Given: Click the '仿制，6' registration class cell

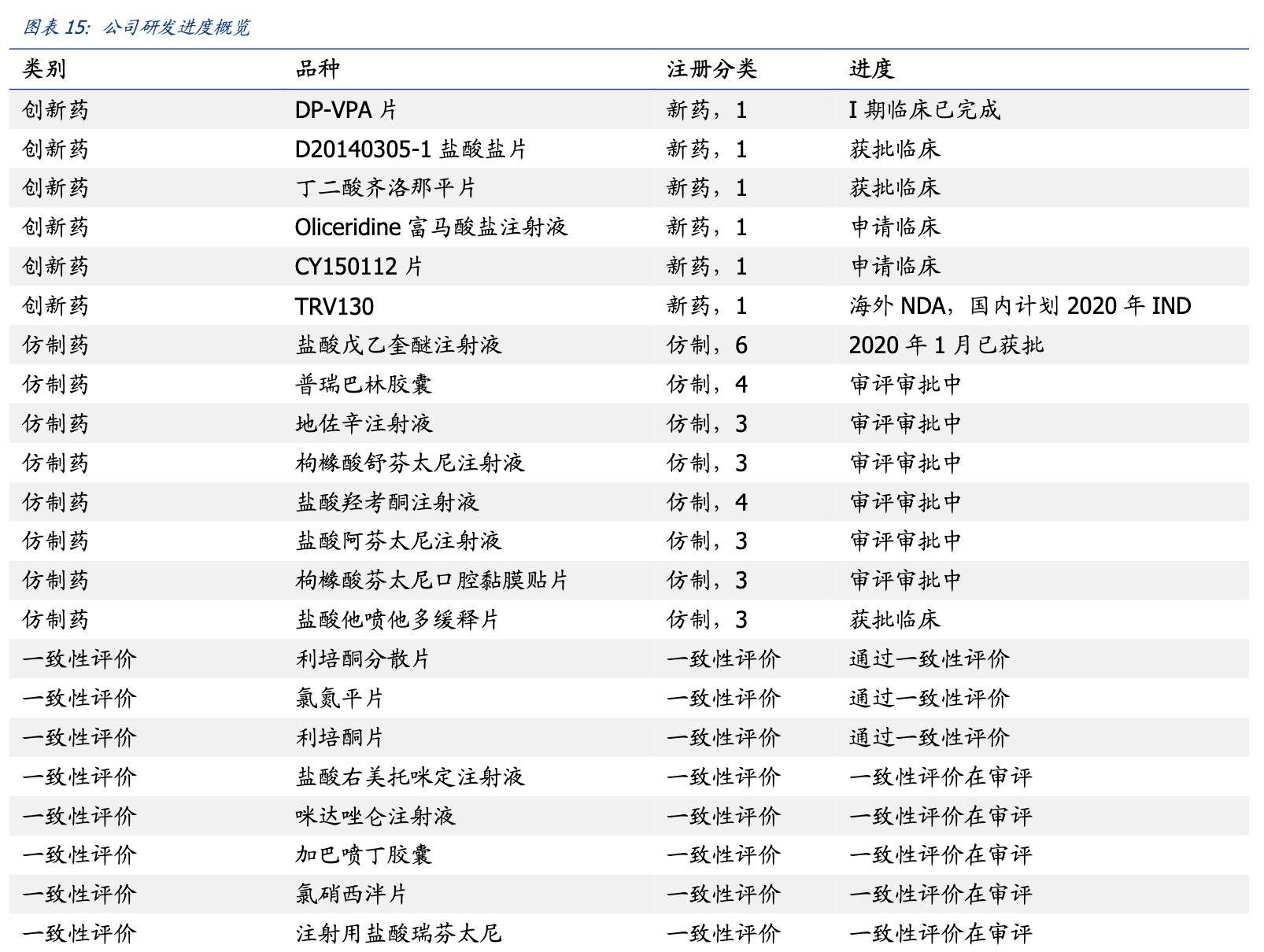Looking at the screenshot, I should pyautogui.click(x=708, y=345).
